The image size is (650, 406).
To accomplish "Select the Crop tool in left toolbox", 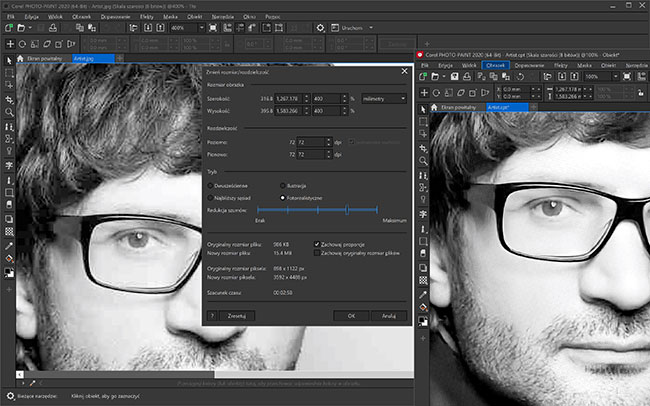I will [x=9, y=100].
